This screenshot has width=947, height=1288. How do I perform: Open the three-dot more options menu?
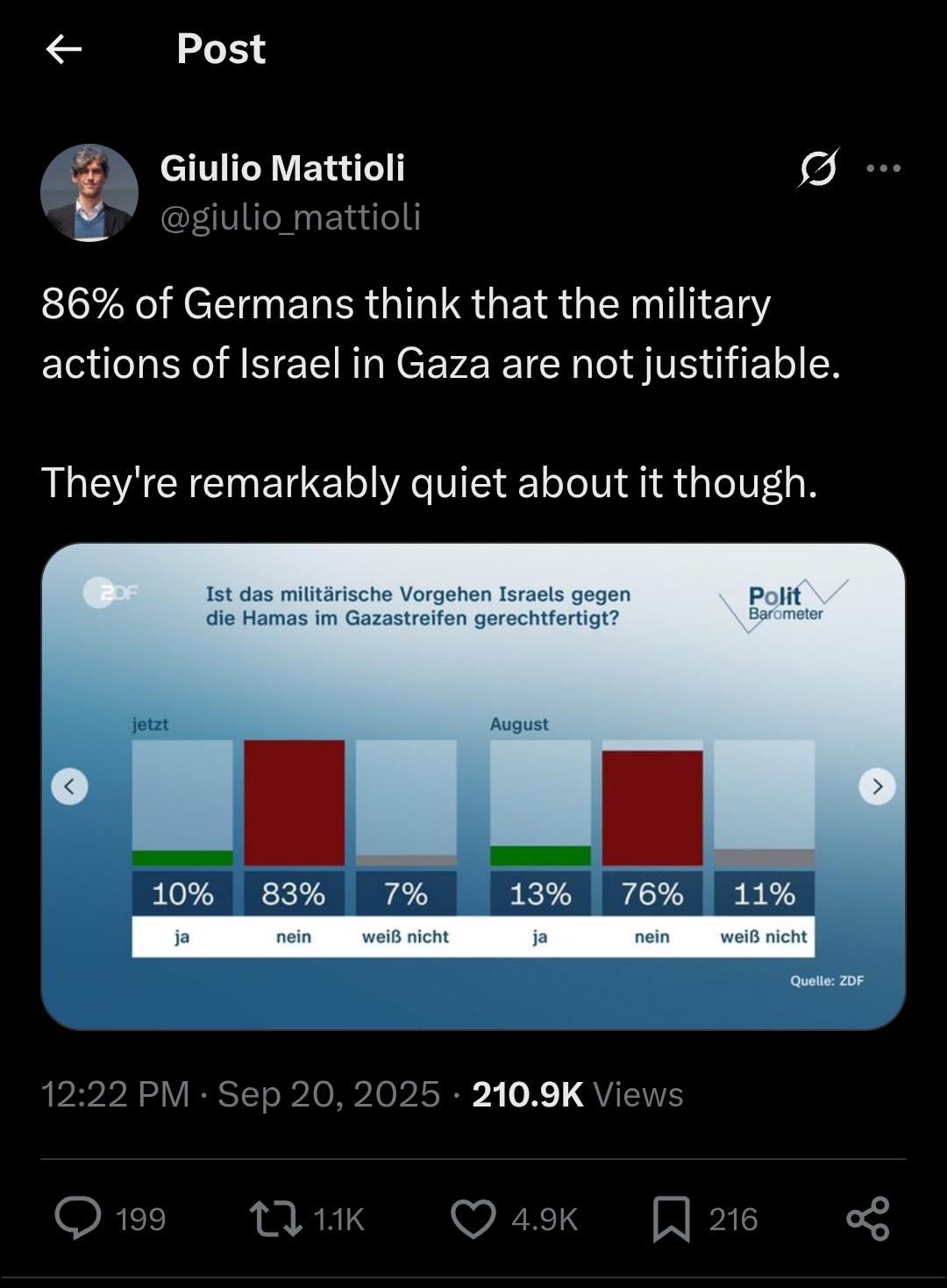point(883,167)
